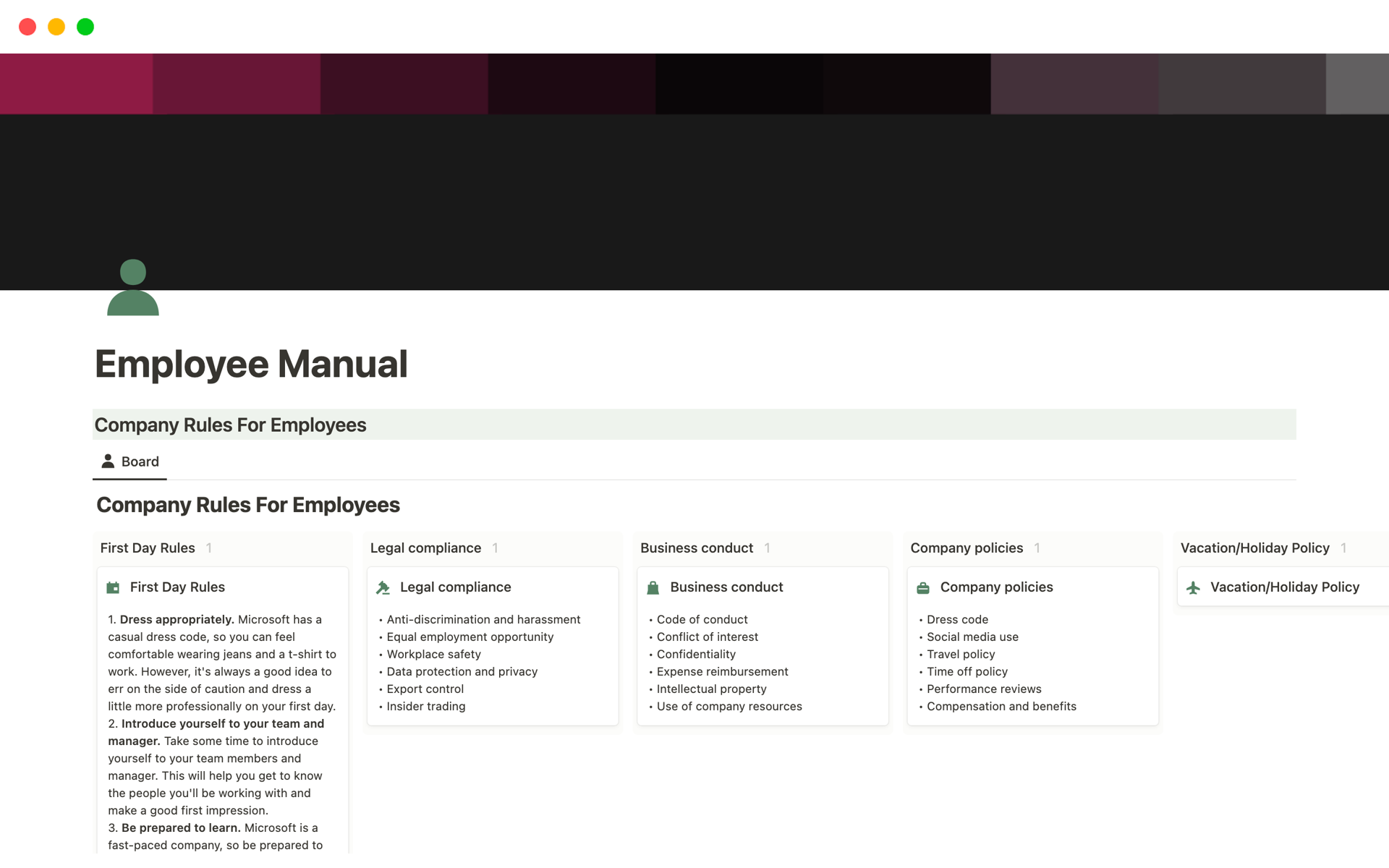Select the Company Rules For Employees callout text
Screen dimensions: 1389x868
point(230,425)
